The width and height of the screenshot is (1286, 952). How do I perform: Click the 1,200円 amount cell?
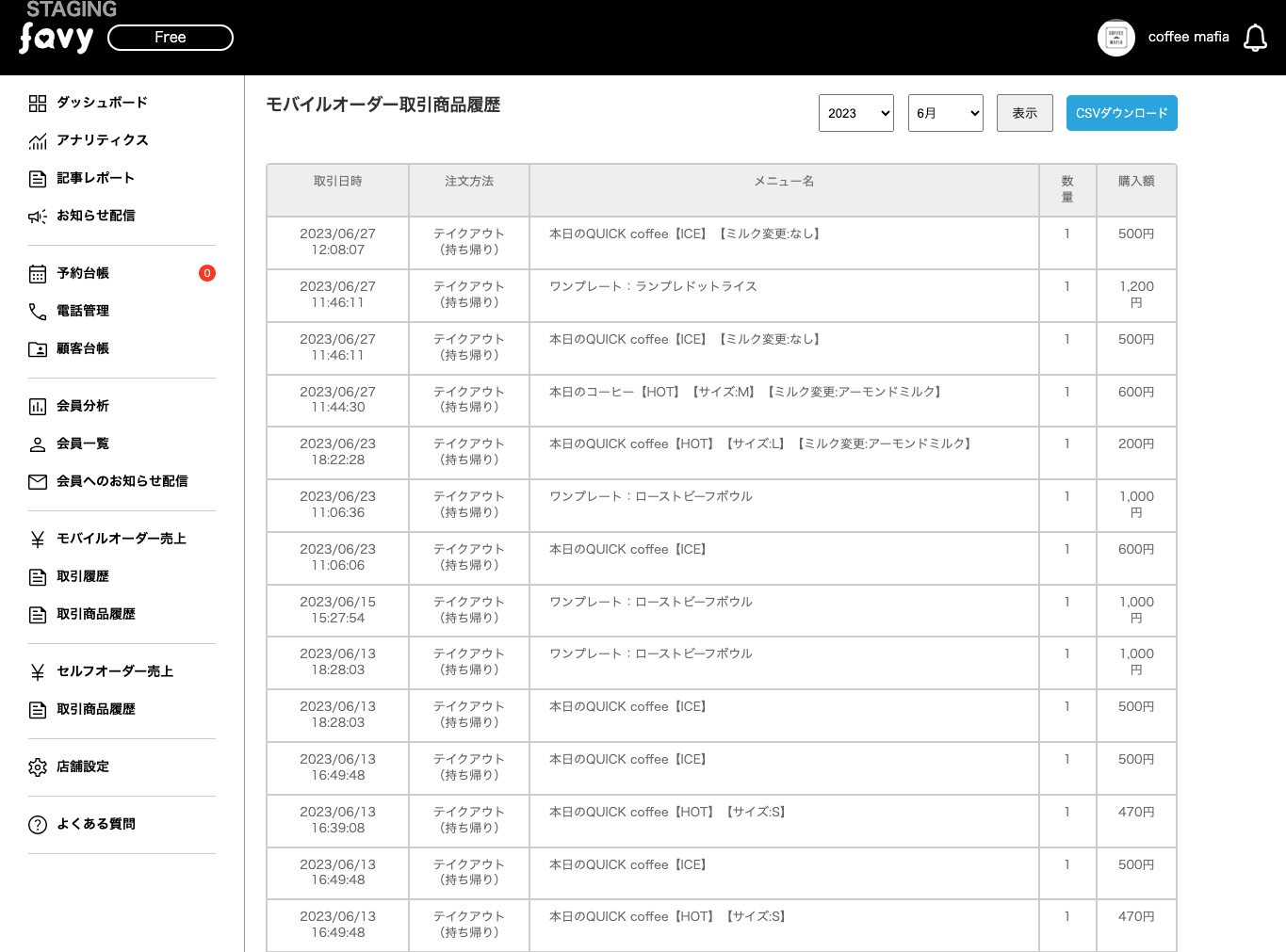tap(1136, 295)
